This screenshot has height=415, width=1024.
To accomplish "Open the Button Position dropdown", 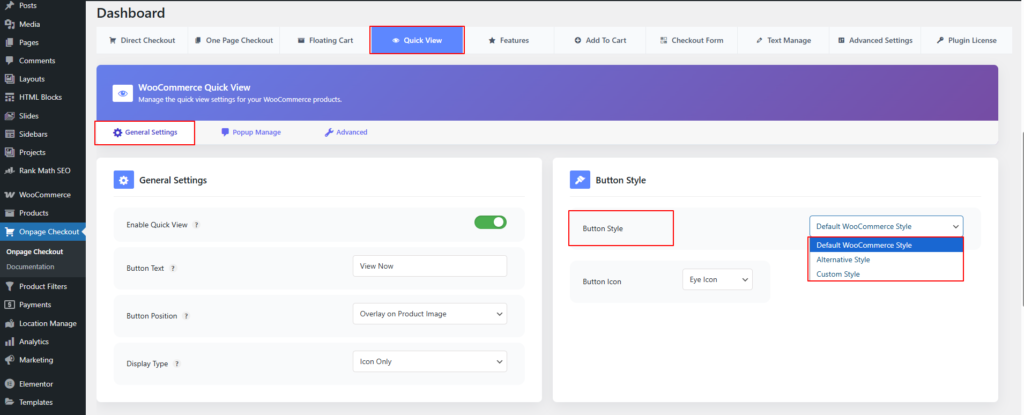I will pos(430,314).
